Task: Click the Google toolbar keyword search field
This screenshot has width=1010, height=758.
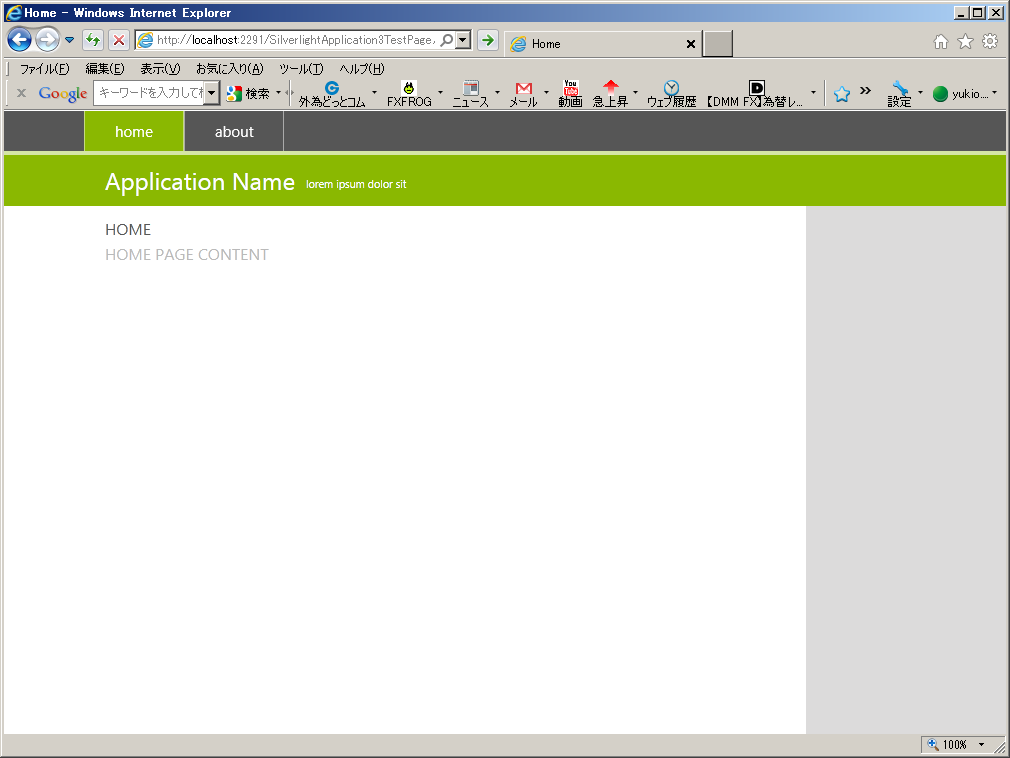Action: click(149, 93)
